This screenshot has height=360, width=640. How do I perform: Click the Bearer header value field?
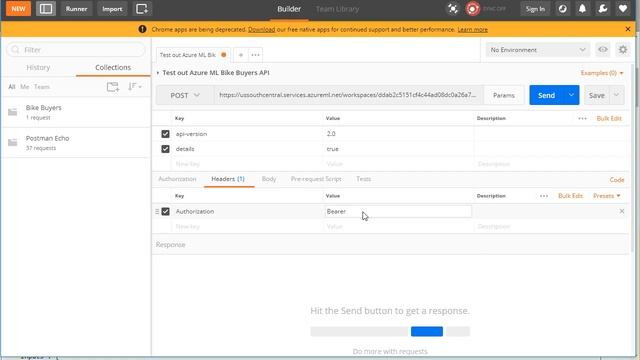coord(398,211)
